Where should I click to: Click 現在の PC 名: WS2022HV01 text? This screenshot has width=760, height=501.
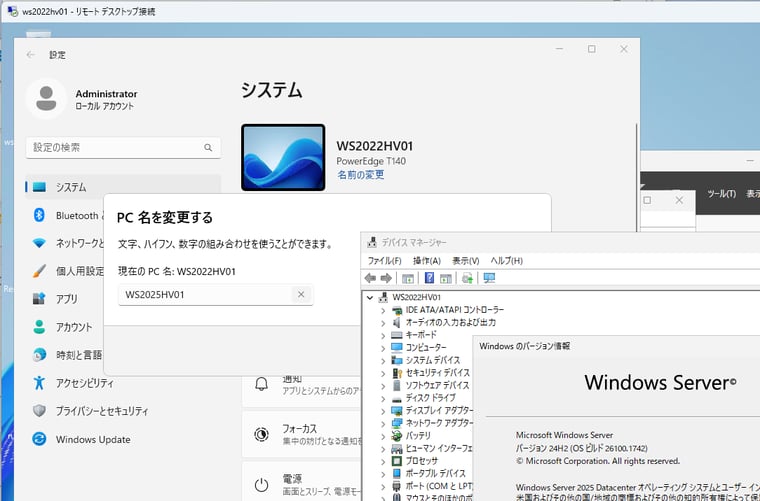click(177, 271)
